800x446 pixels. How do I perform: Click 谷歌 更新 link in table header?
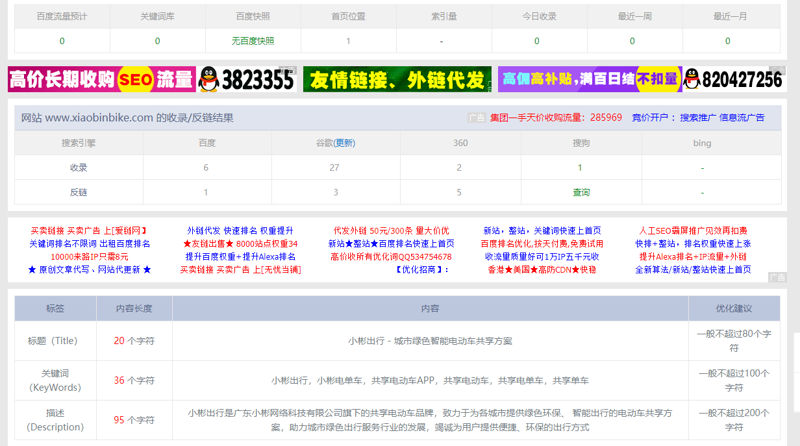pos(344,143)
